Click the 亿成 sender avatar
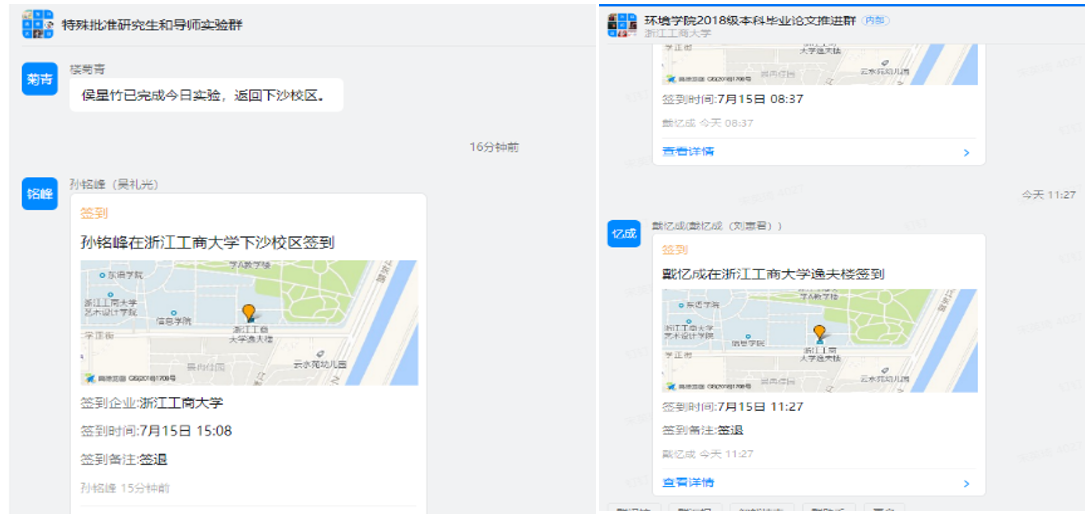Screen dimensions: 1085x517 (623, 235)
